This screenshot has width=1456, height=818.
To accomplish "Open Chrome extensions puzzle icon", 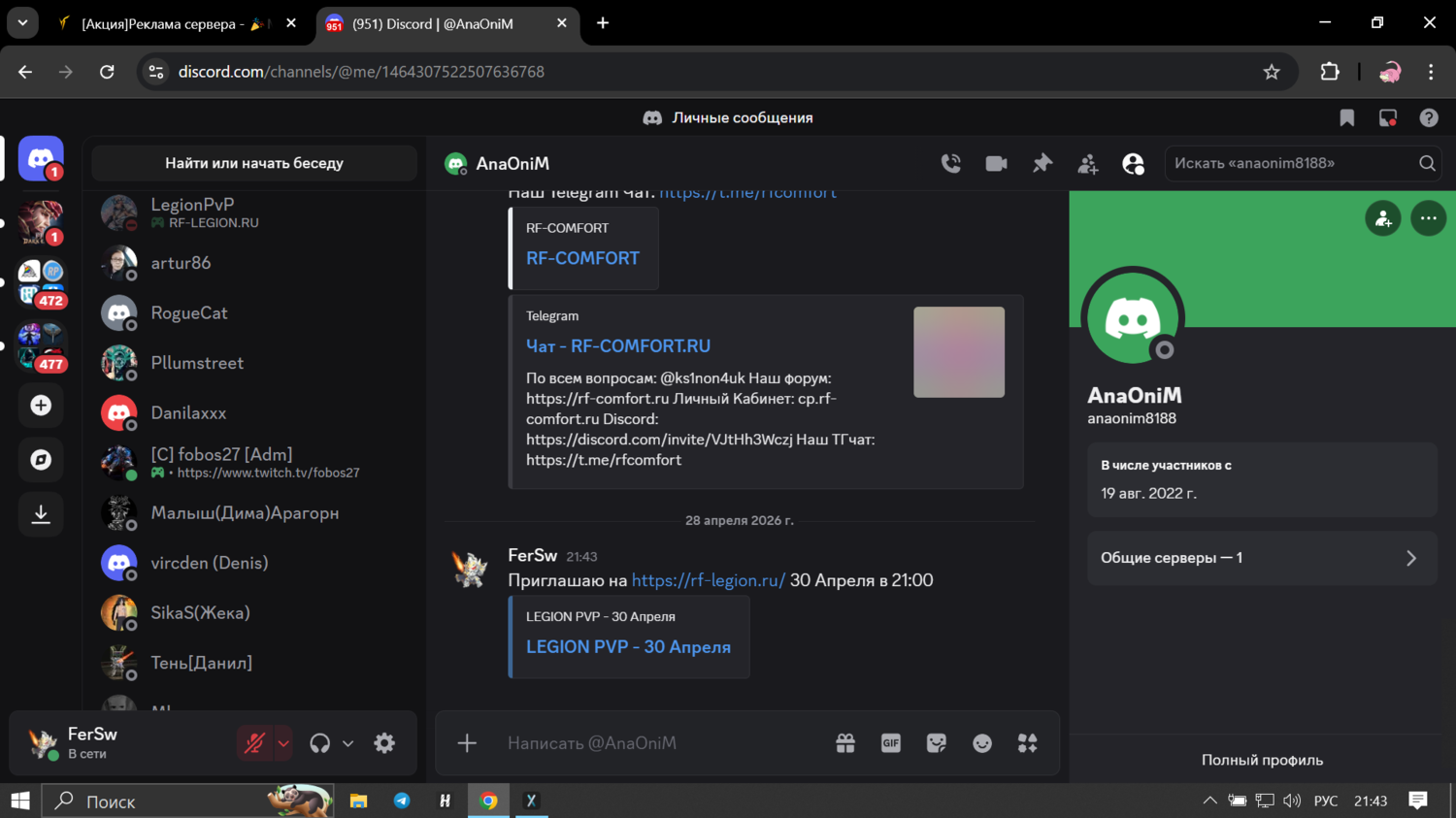I will pos(1330,72).
